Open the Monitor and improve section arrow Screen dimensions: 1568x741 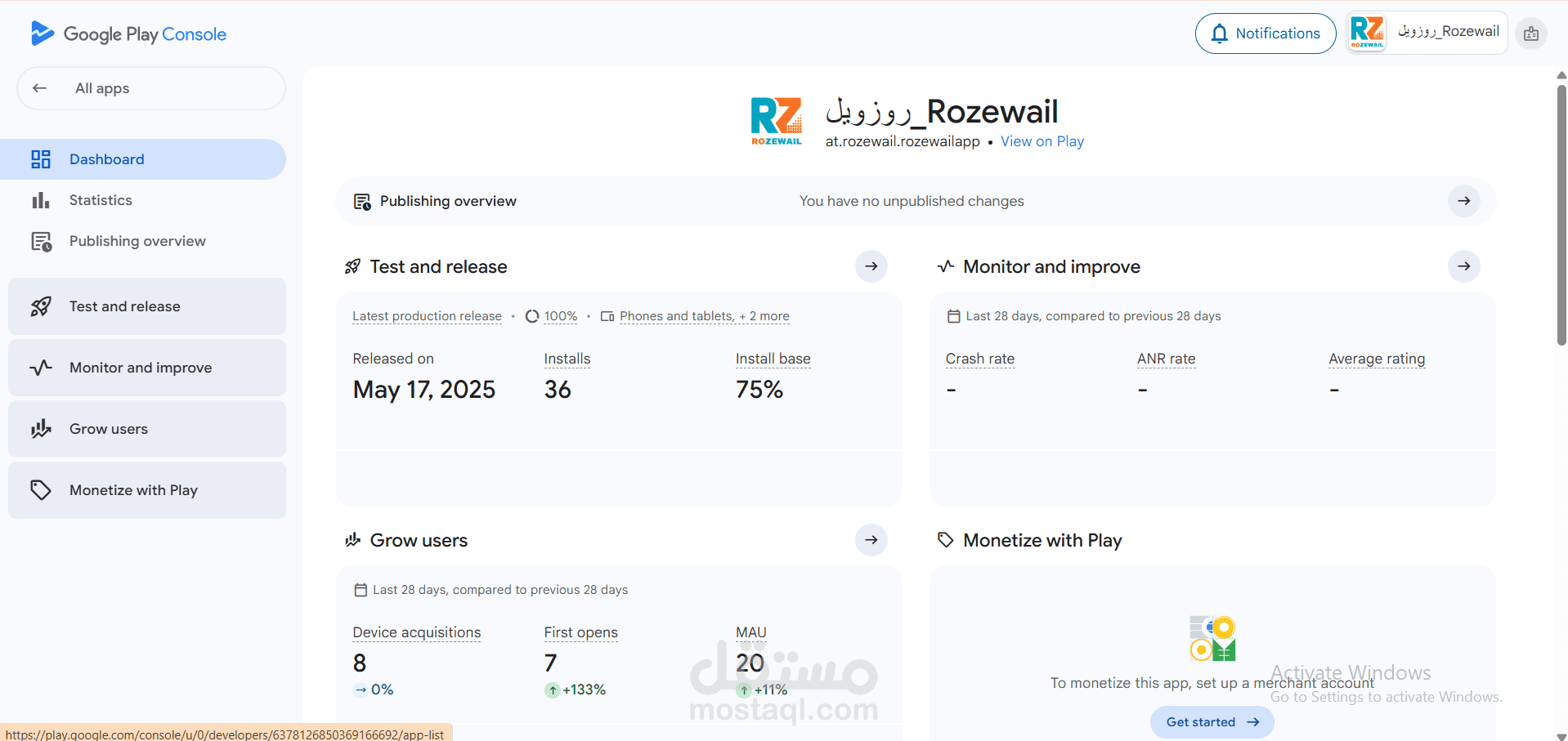(1464, 266)
